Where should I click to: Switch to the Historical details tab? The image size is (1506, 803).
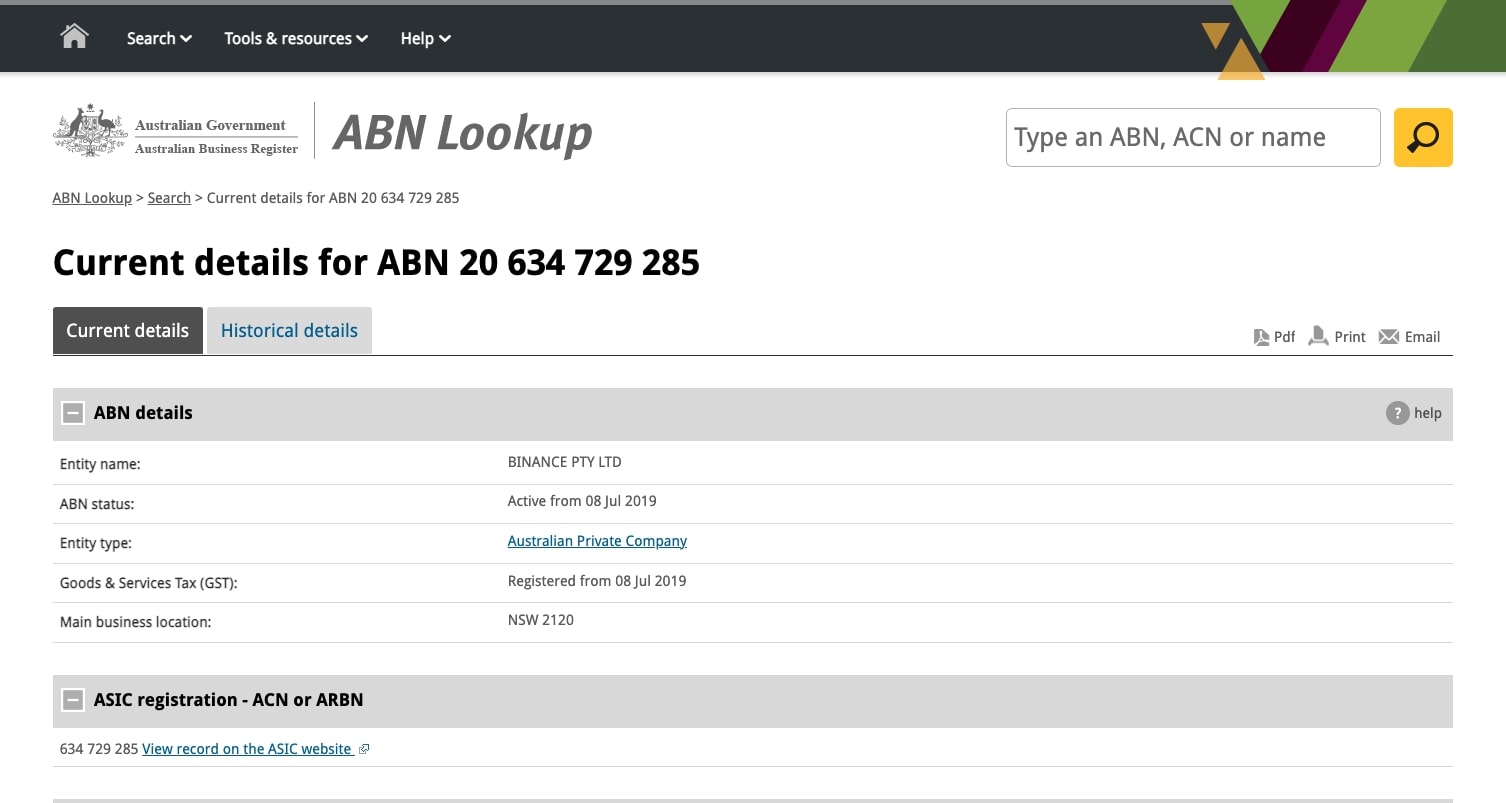289,331
